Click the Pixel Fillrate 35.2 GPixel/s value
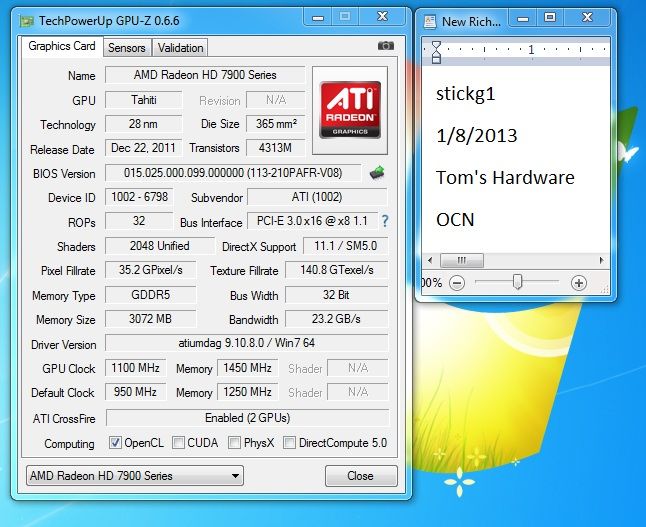Viewport: 646px width, 527px height. 151,270
